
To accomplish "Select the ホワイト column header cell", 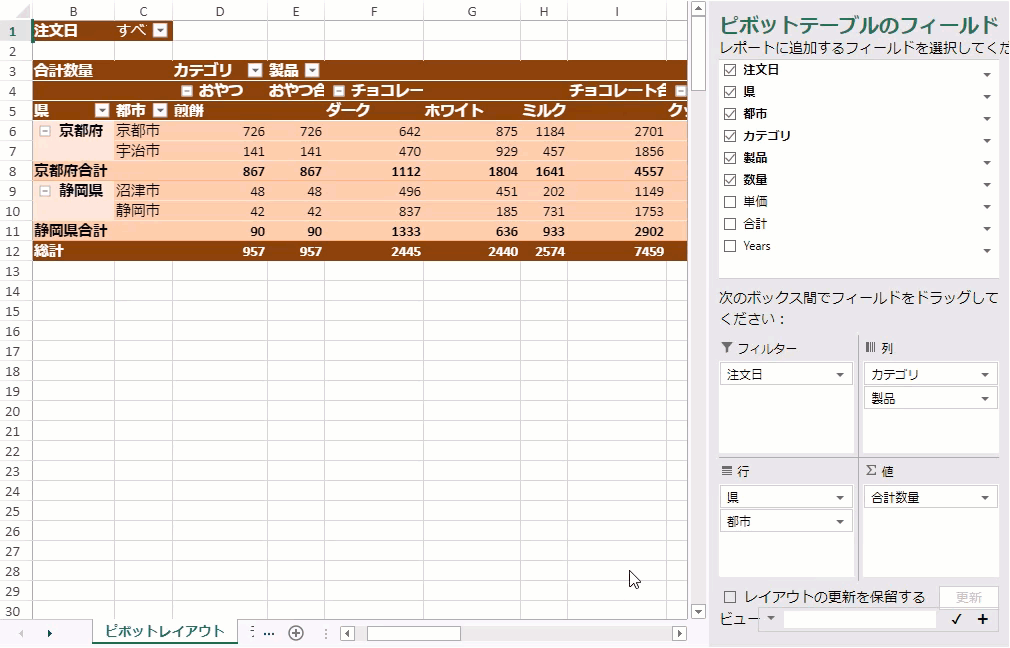I will (472, 110).
